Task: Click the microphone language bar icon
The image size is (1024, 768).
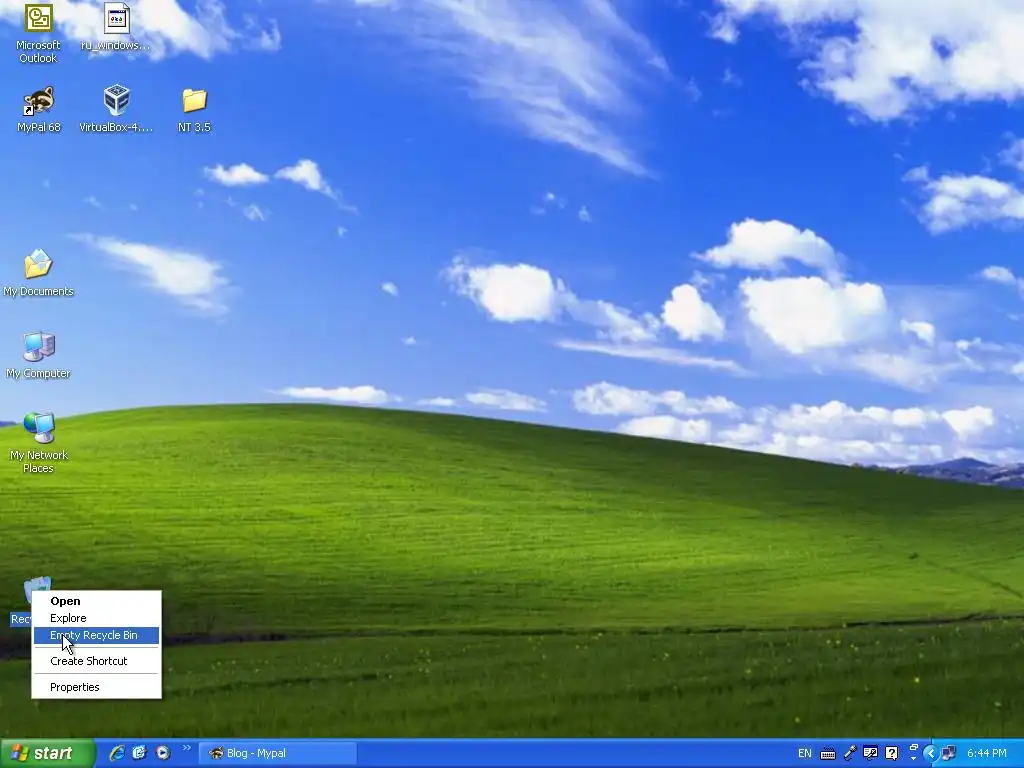Action: point(850,753)
